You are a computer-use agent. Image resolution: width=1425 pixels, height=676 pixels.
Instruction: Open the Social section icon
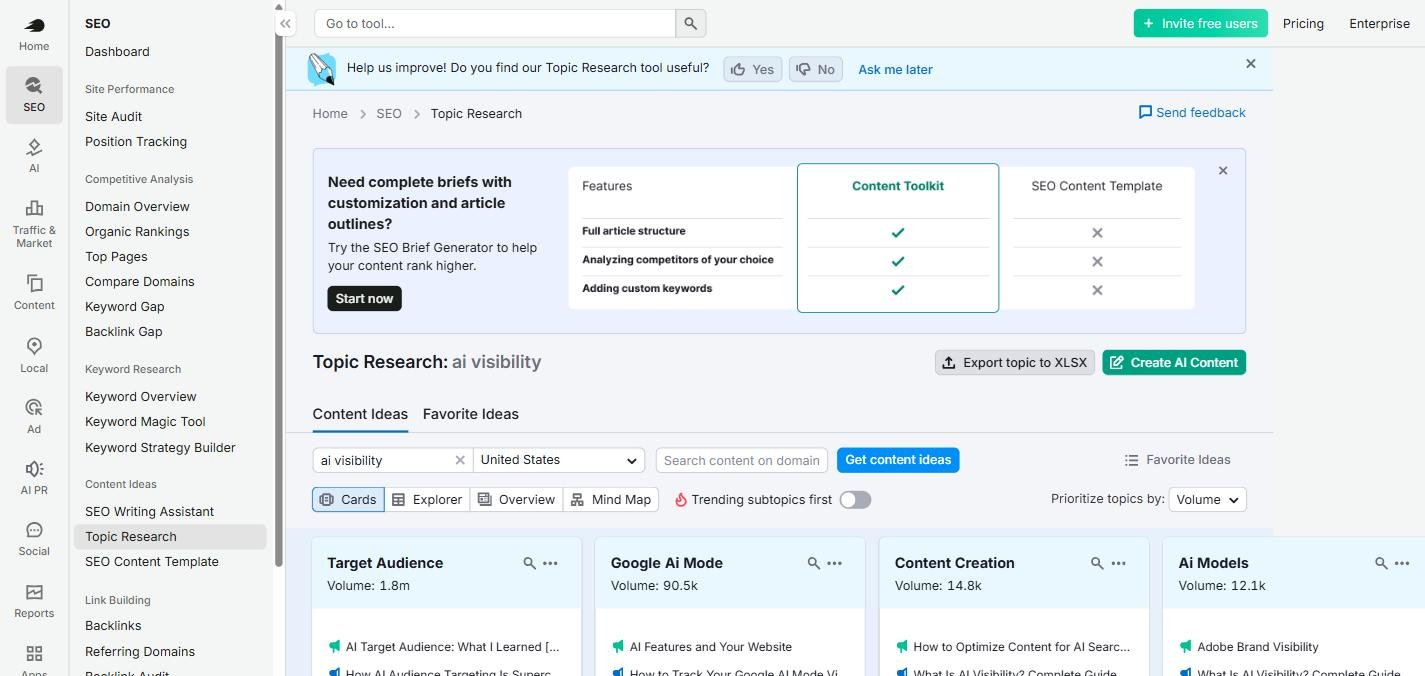(34, 538)
